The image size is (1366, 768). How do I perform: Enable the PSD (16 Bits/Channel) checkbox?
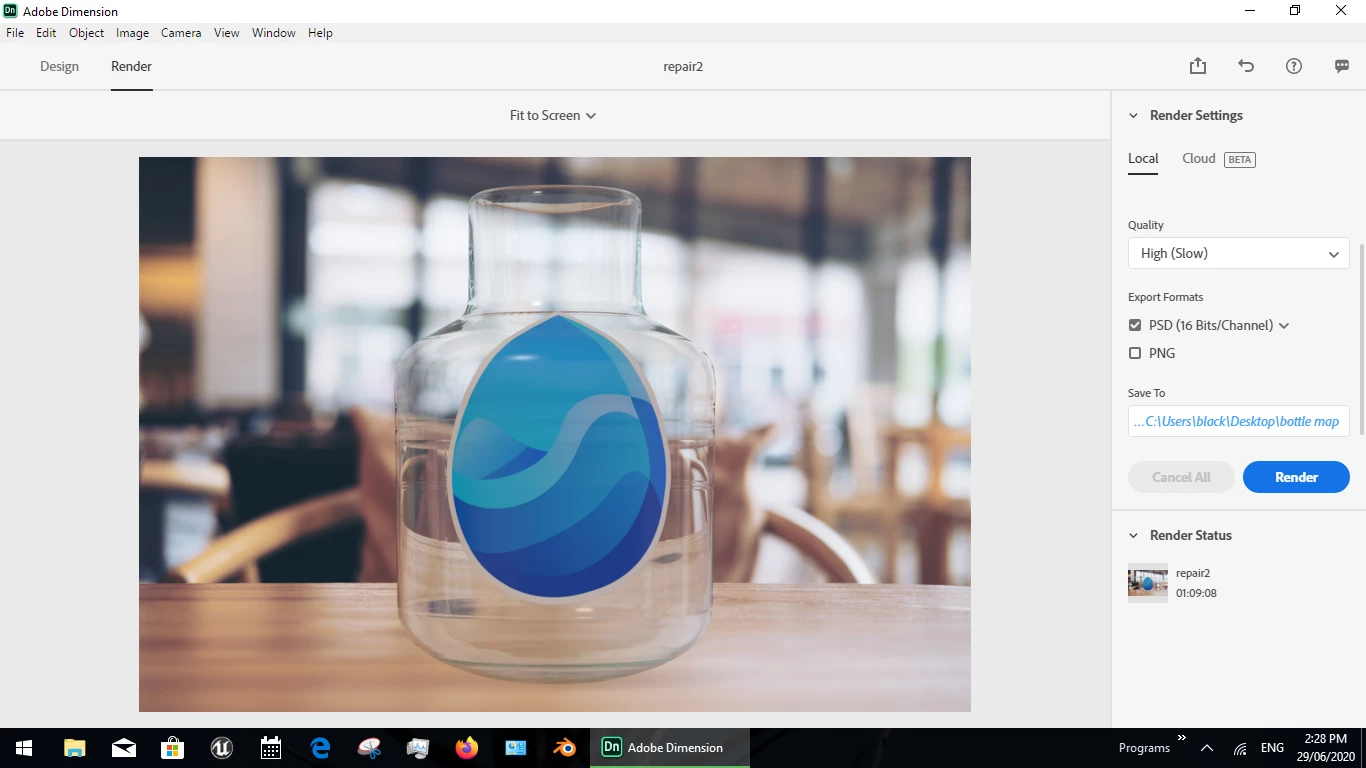[x=1135, y=325]
